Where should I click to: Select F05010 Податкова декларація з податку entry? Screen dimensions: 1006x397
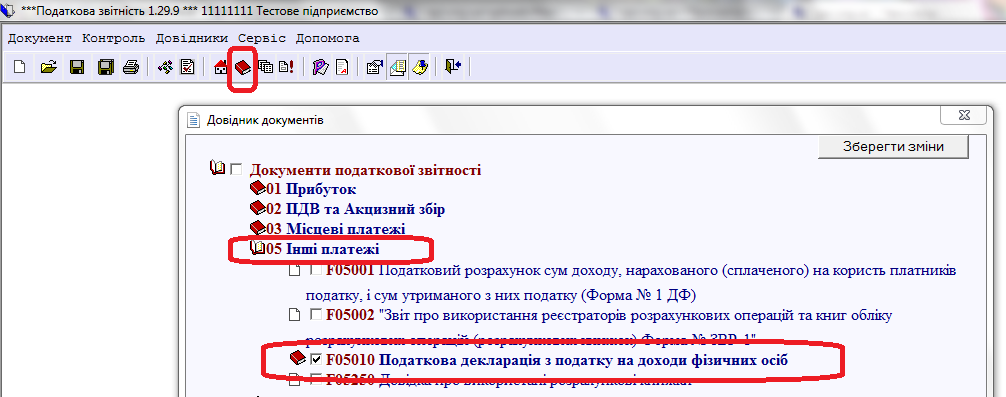pos(557,360)
